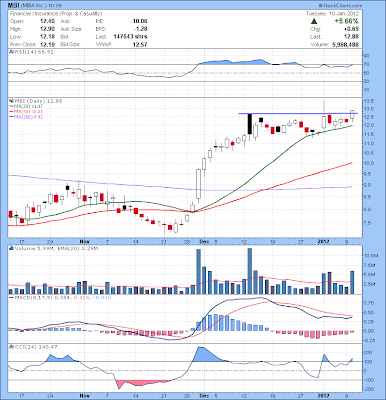Click the MACD legend line marker
The height and width of the screenshot is (400, 386).
pyautogui.click(x=11, y=297)
